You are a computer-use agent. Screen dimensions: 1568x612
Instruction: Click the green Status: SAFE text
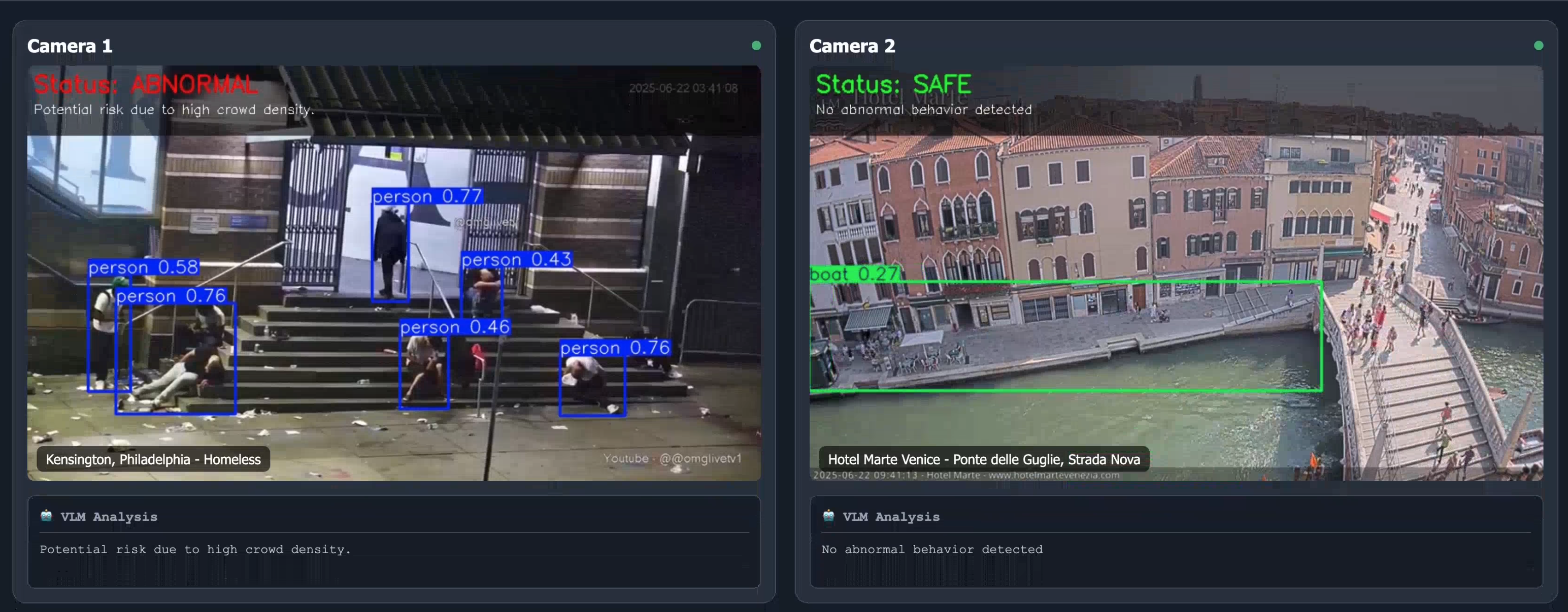click(x=893, y=85)
